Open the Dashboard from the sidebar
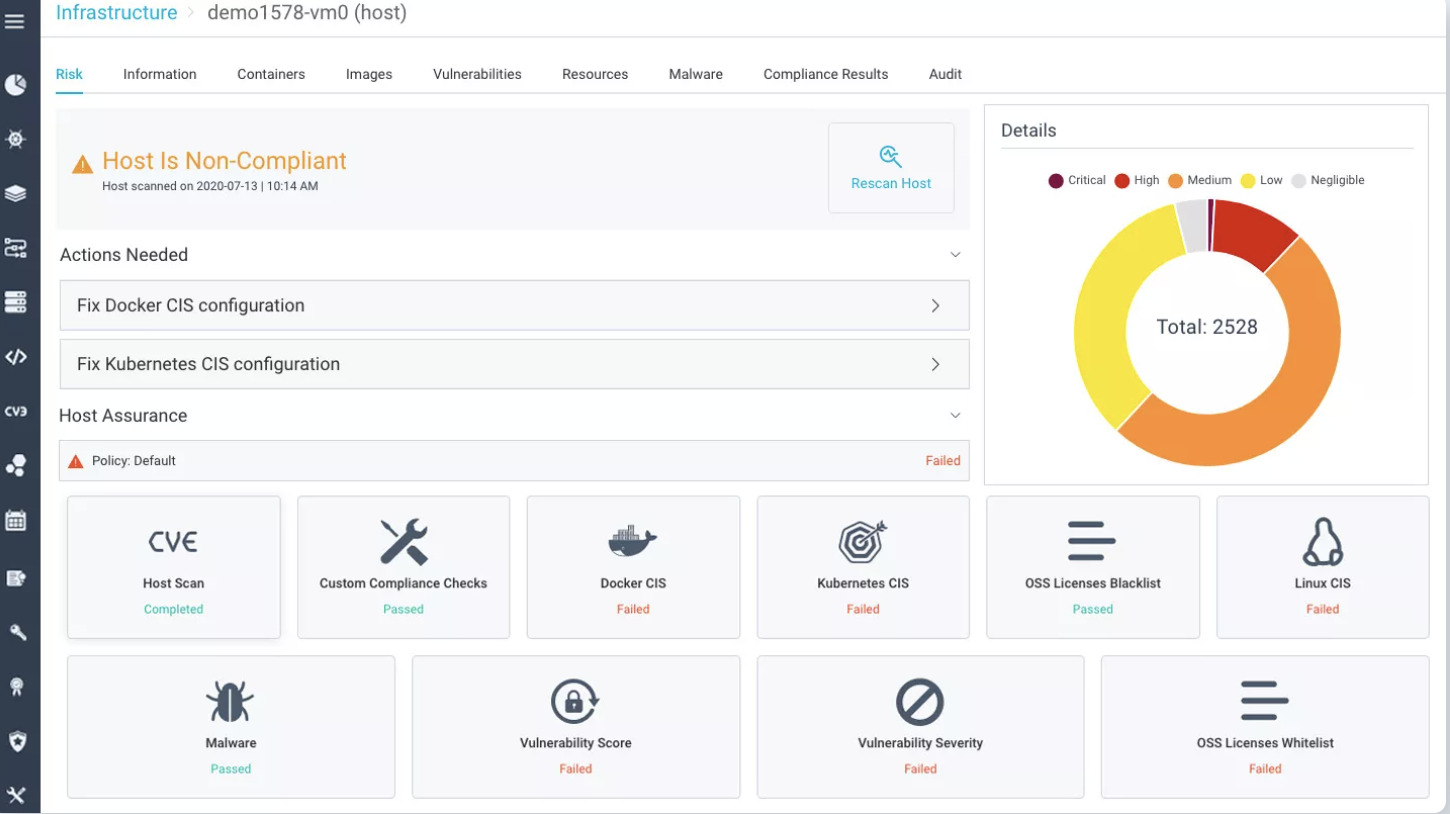 point(15,84)
